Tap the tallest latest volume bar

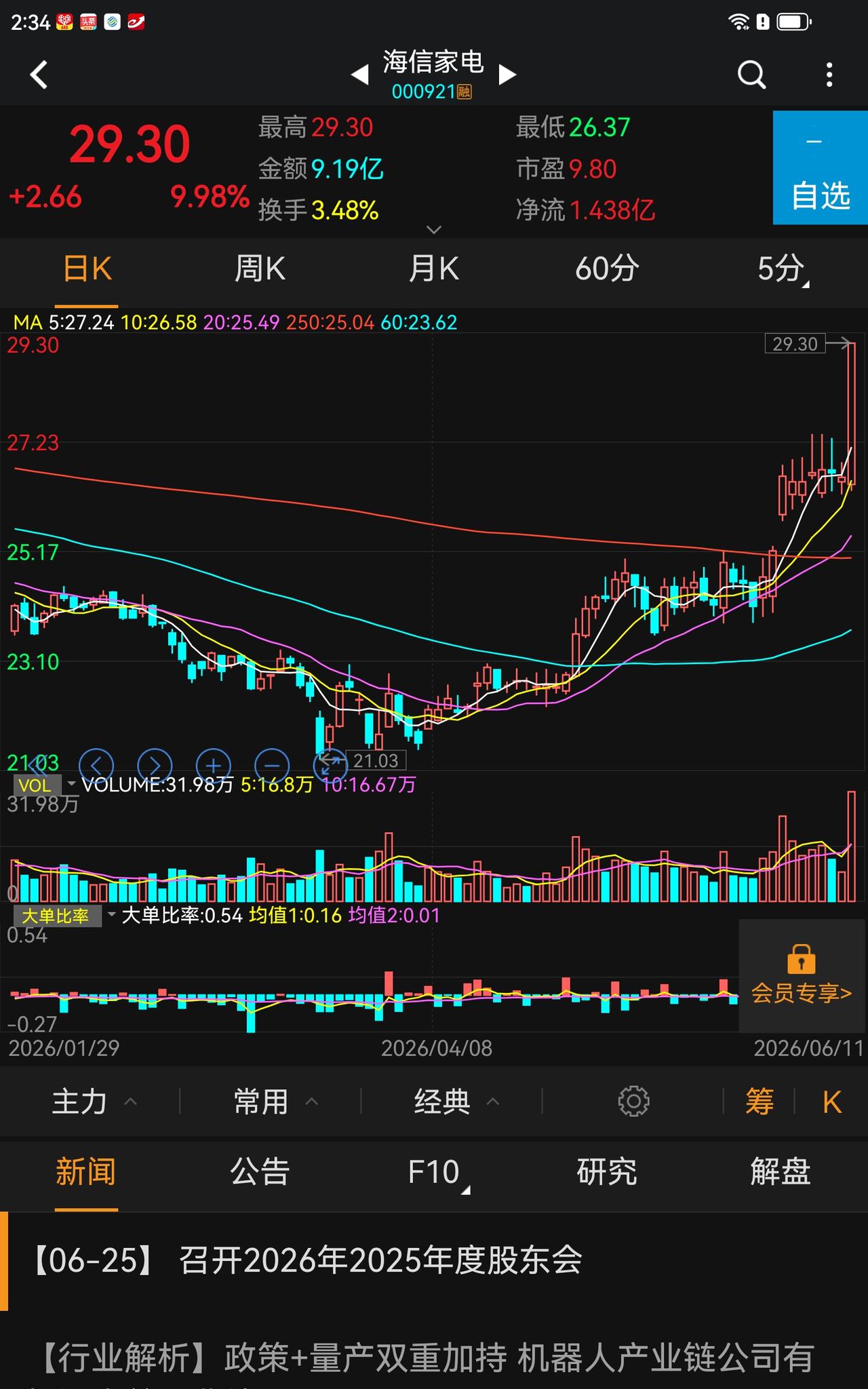point(851,846)
